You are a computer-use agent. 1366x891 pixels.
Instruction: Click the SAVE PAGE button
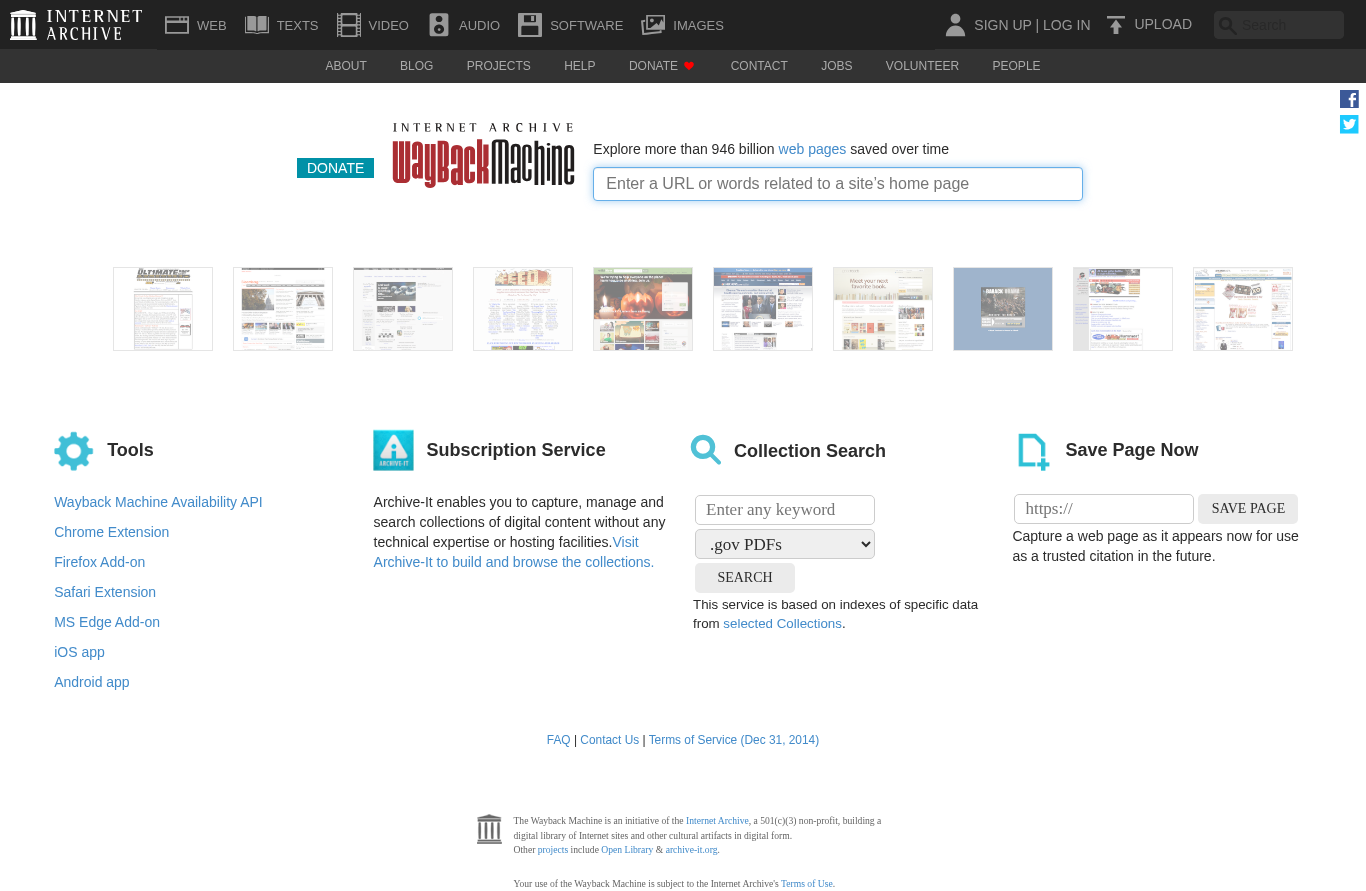point(1248,509)
